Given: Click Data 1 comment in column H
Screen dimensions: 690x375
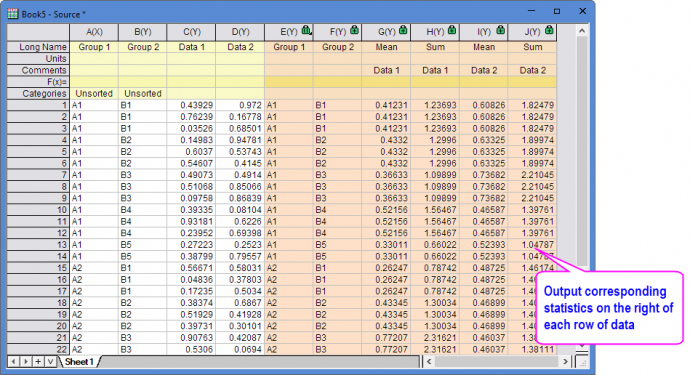Looking at the screenshot, I should pyautogui.click(x=435, y=70).
